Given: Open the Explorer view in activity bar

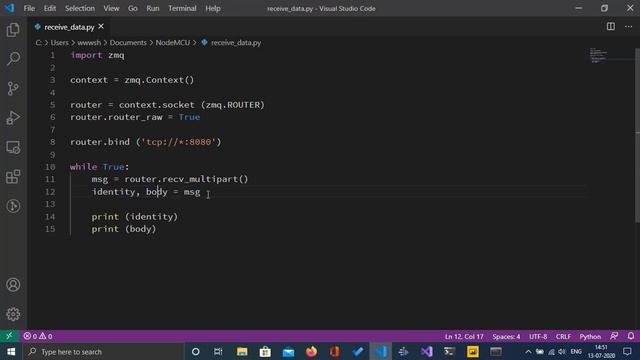Looking at the screenshot, I should coord(13,30).
